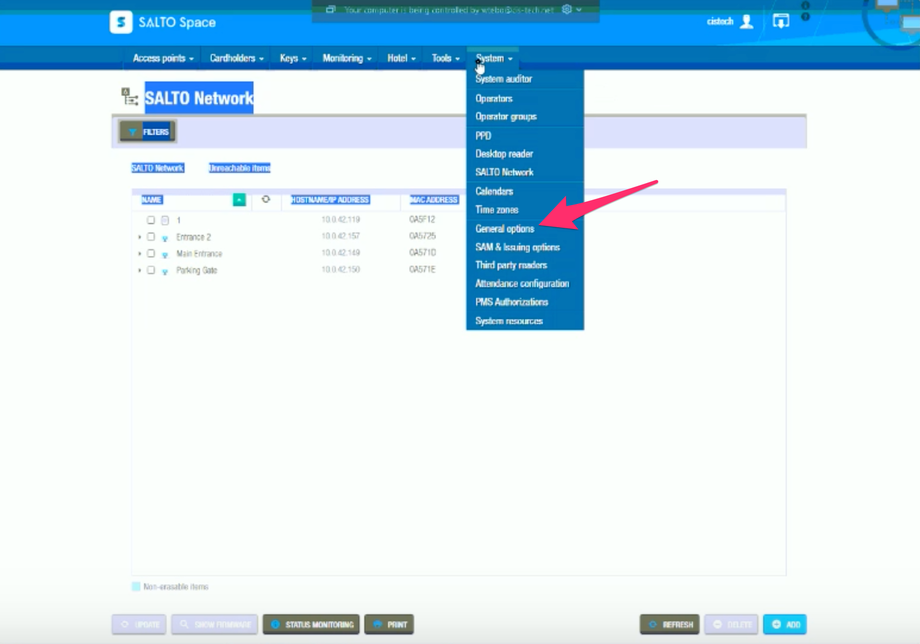Click the refresh status column icon

(x=266, y=199)
